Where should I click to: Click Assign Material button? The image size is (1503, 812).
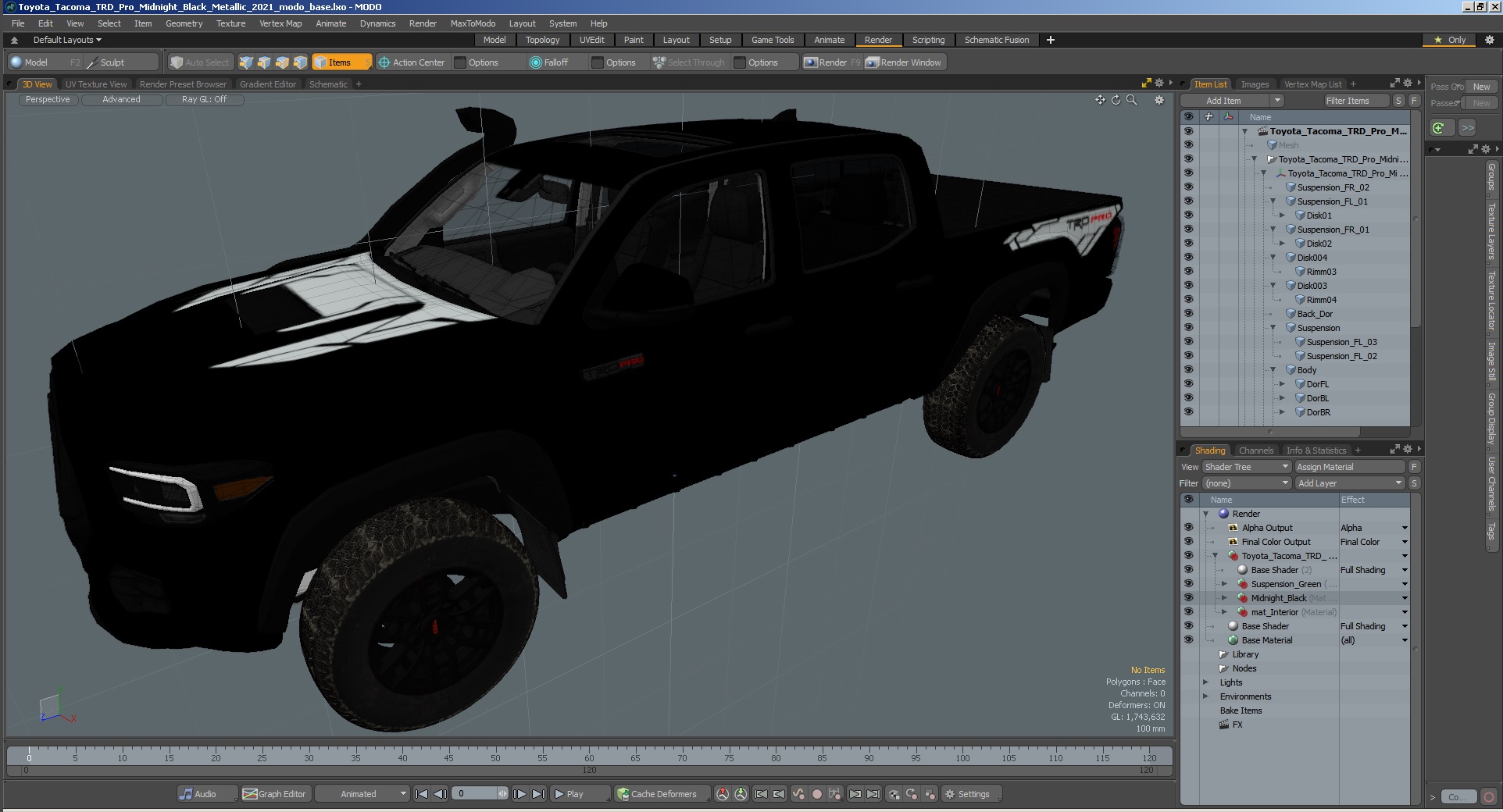(1350, 467)
